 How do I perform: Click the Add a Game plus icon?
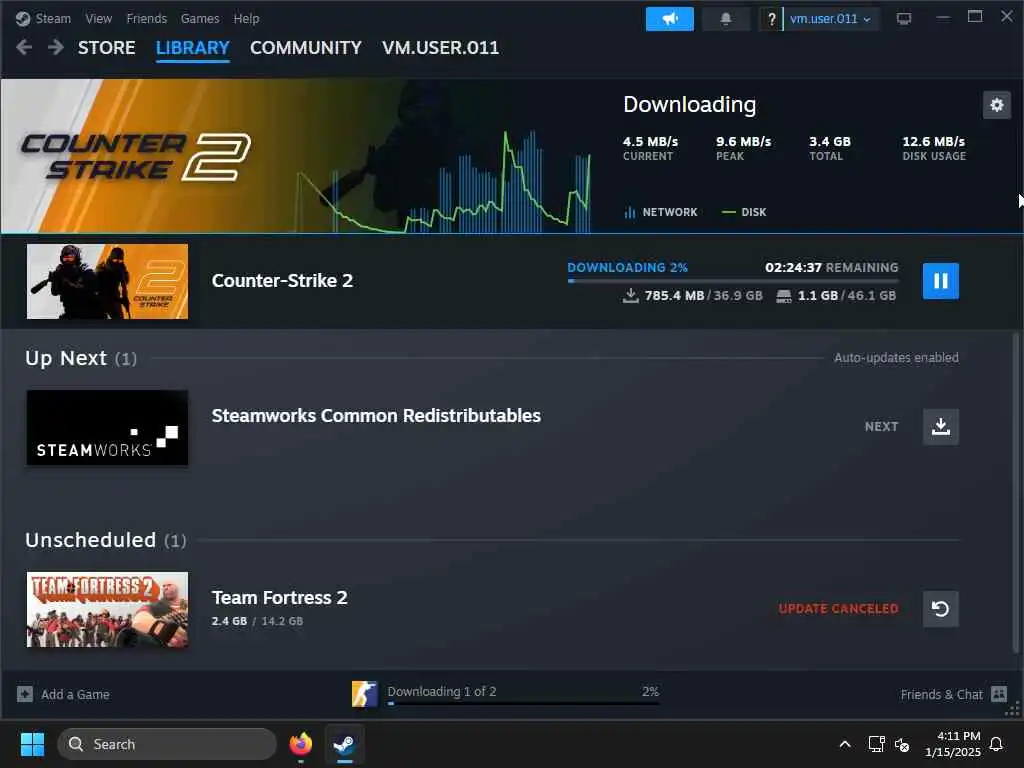tap(25, 694)
